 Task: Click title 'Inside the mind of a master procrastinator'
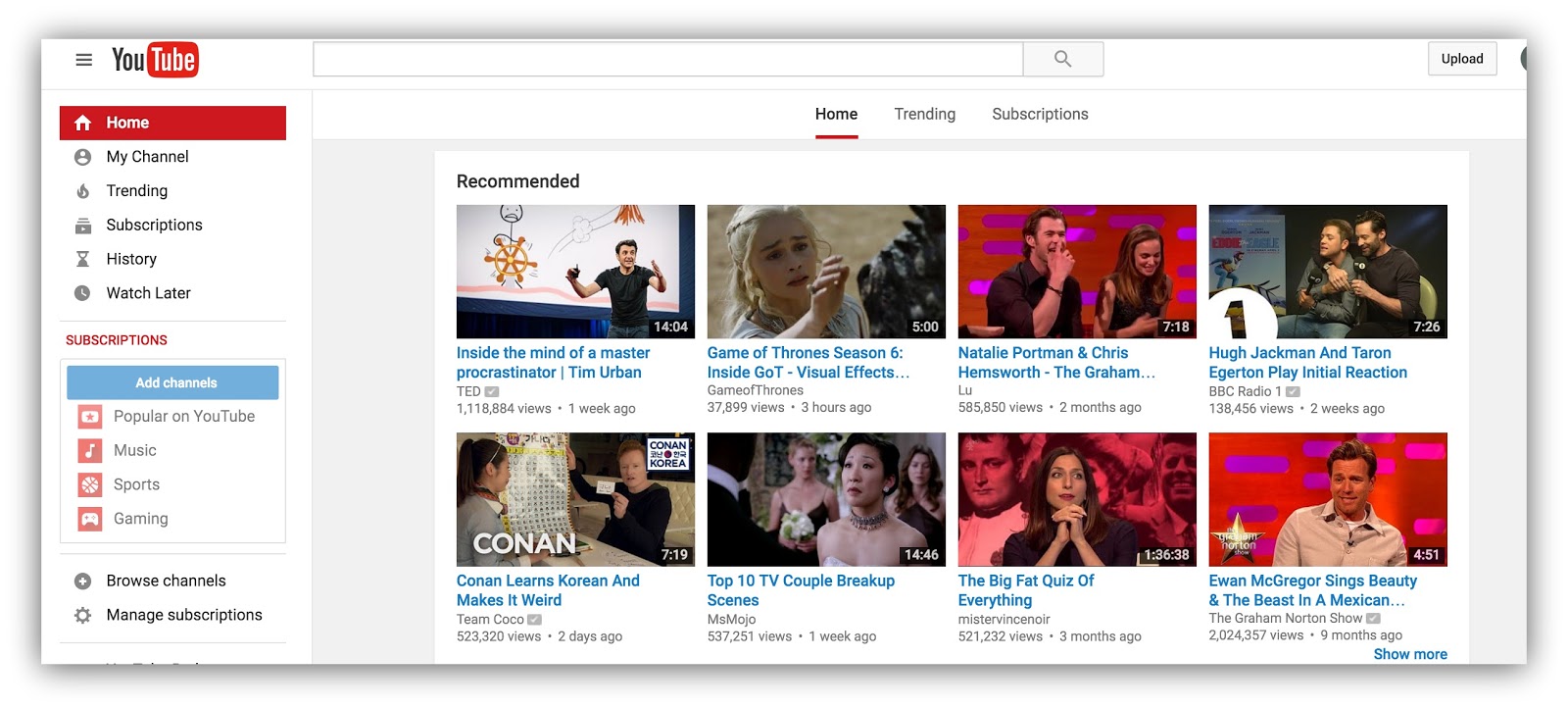pos(553,363)
